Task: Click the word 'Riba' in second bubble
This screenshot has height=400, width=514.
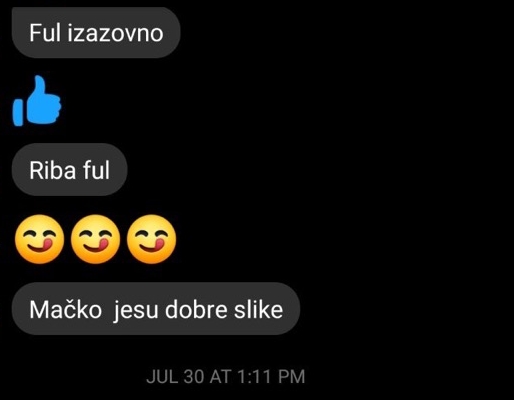Action: (53, 170)
